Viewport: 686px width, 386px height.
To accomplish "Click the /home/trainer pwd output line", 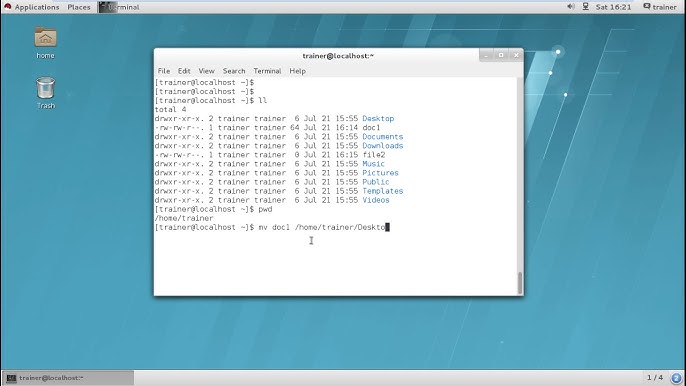I will [x=184, y=218].
